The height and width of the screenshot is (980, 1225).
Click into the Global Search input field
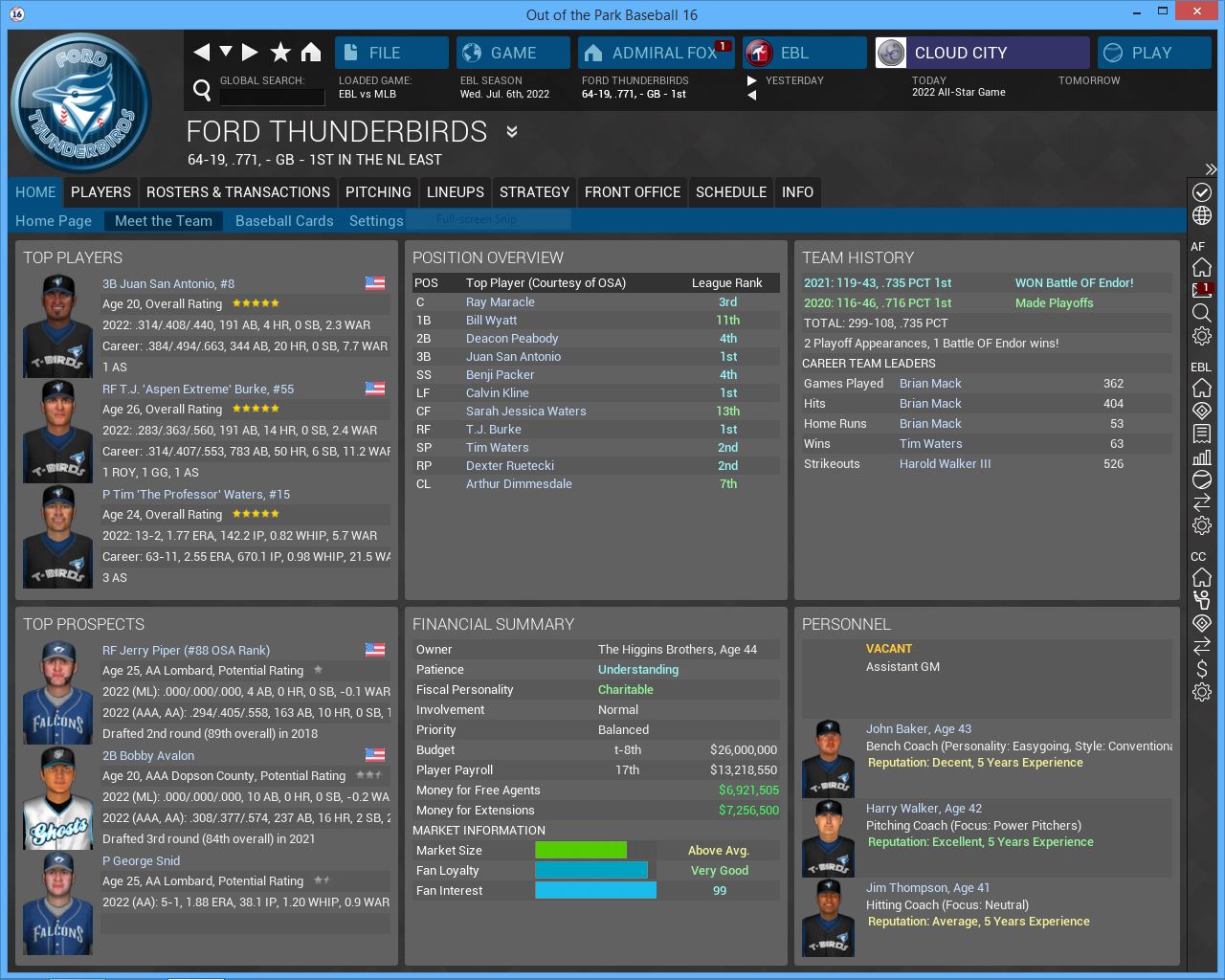[273, 97]
